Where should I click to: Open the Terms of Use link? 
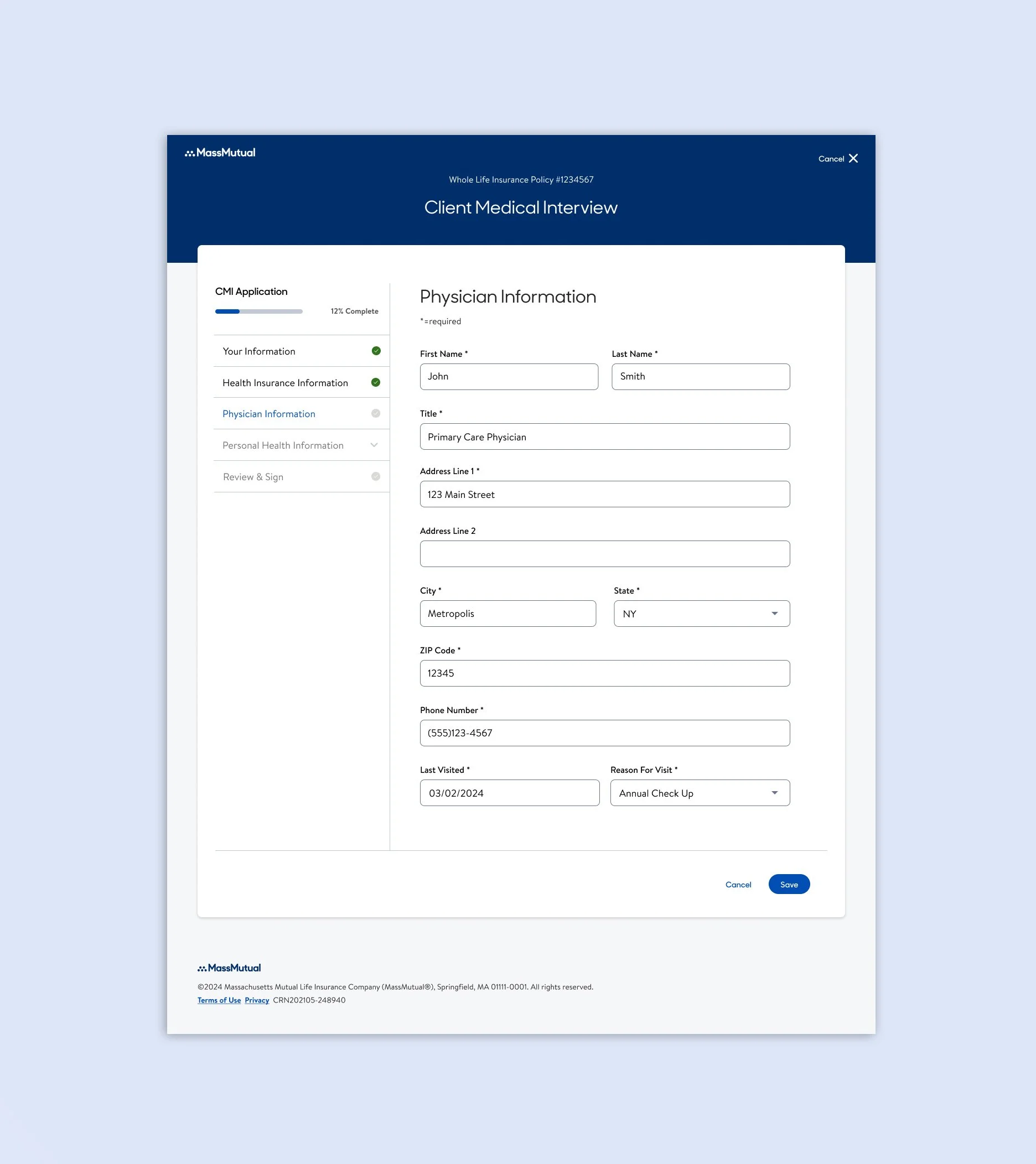[x=219, y=1000]
